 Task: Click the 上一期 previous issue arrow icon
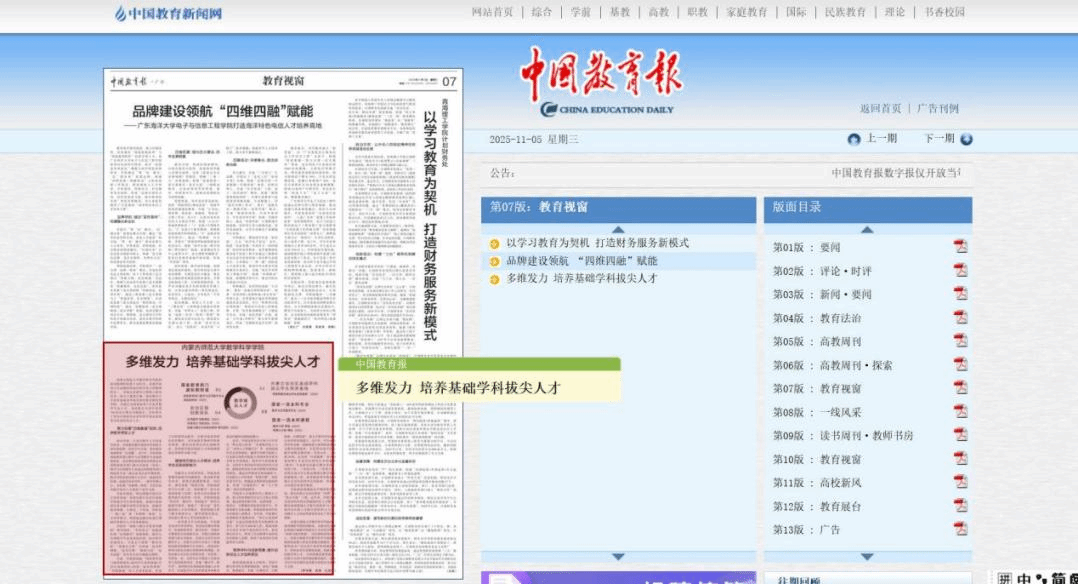pos(853,139)
